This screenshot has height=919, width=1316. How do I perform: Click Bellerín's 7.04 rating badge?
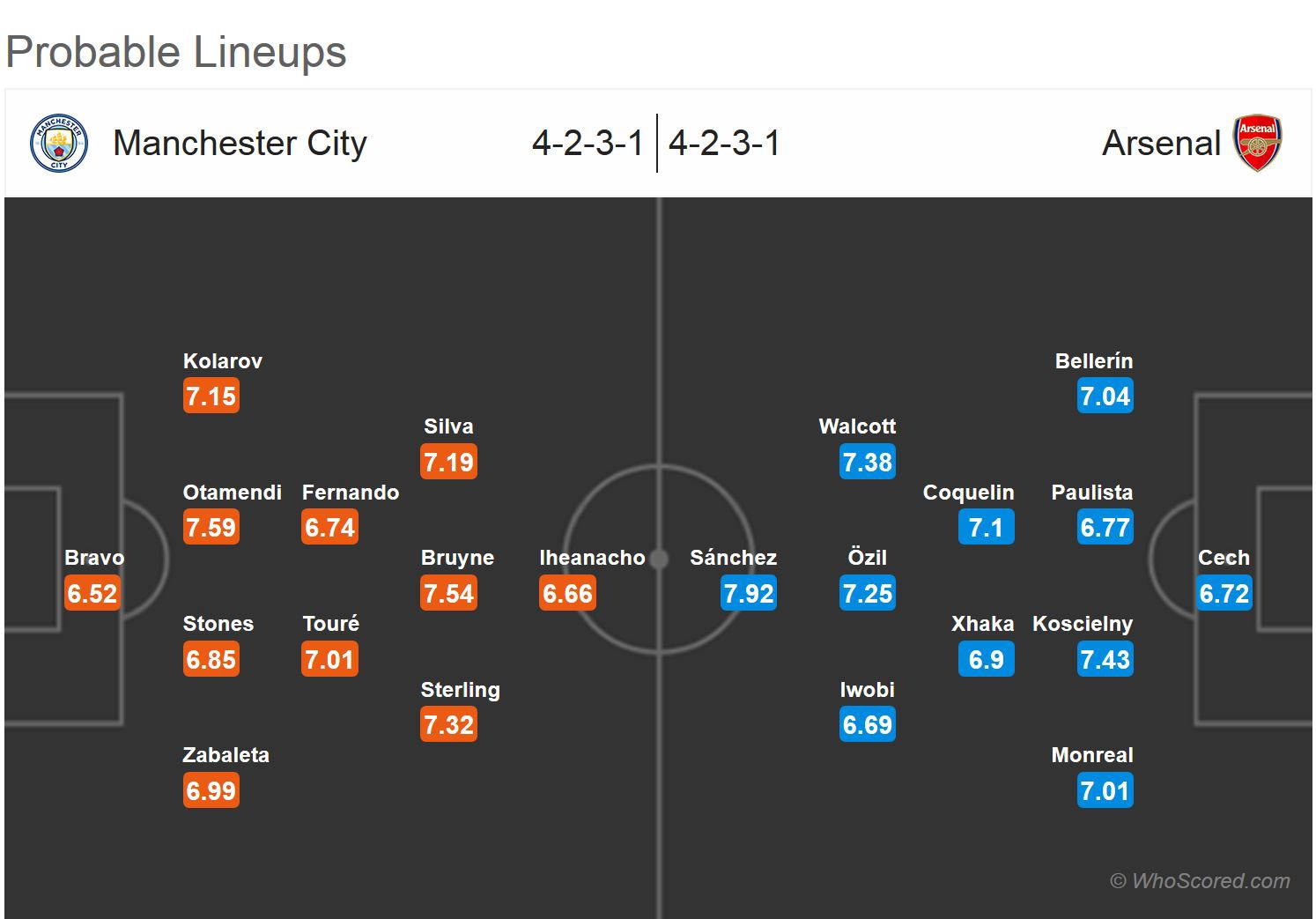pyautogui.click(x=1105, y=397)
